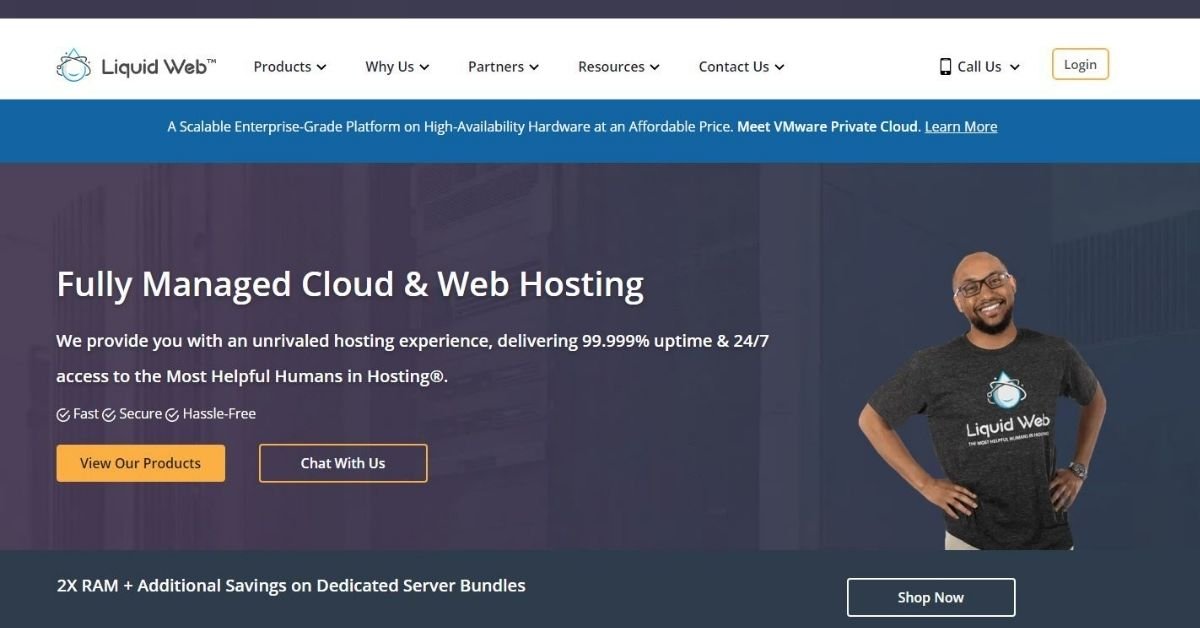Viewport: 1200px width, 628px height.
Task: Expand the Products chevron arrow
Action: point(321,68)
